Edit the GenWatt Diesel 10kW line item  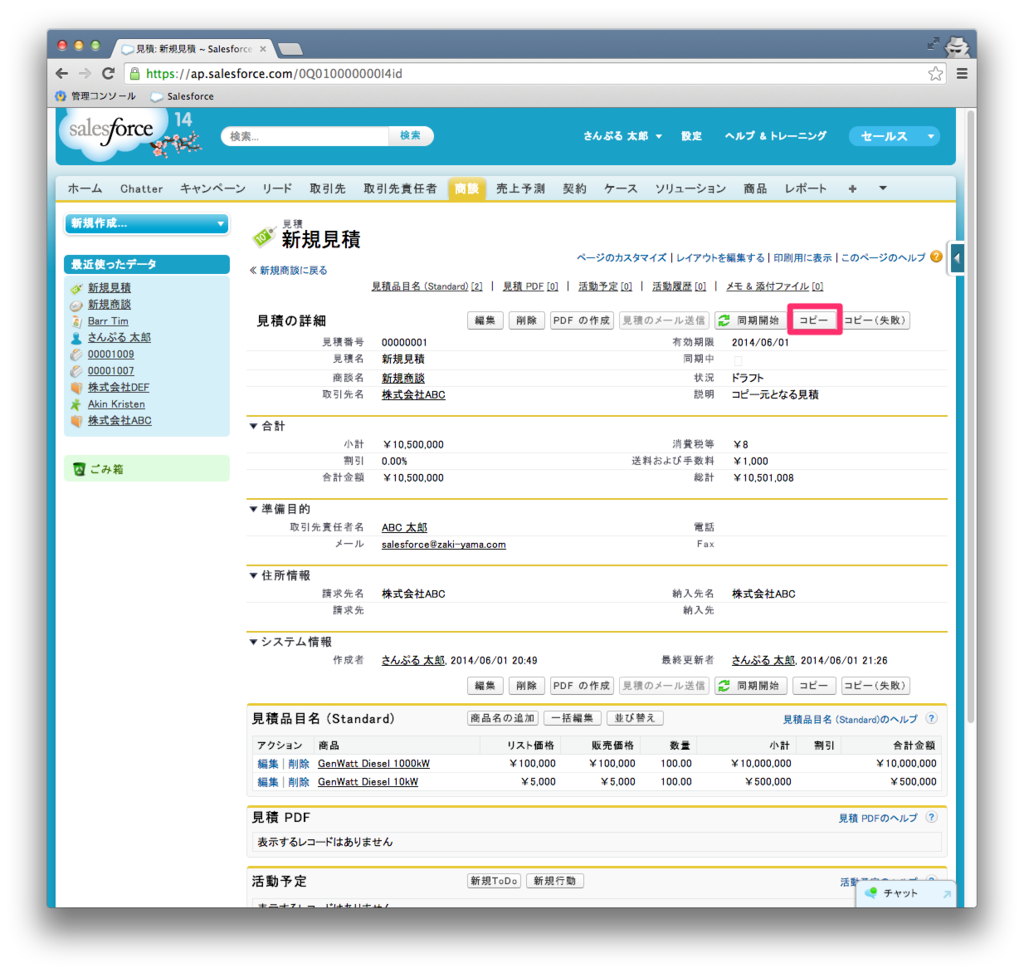coord(267,782)
